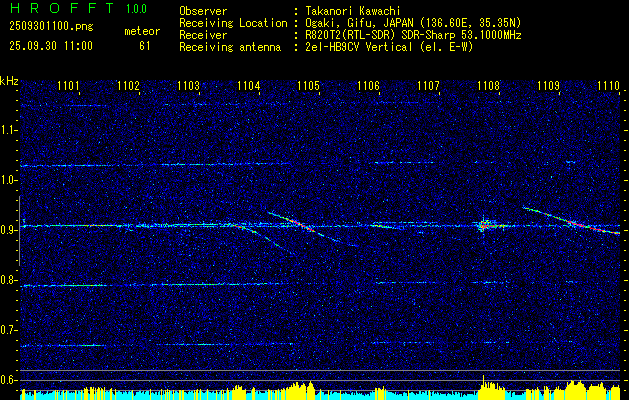Click the 1101 time marker

pyautogui.click(x=68, y=85)
